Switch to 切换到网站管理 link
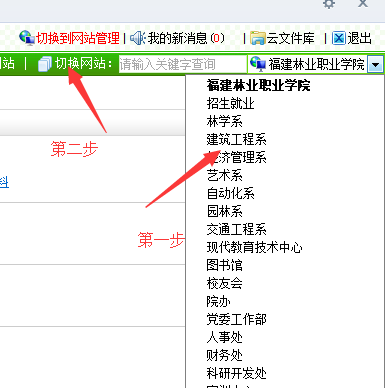Image resolution: width=385 pixels, height=388 pixels. [78, 38]
